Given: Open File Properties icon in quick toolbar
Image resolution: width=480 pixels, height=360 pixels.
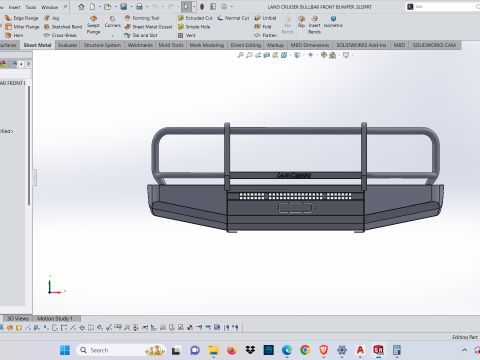Looking at the screenshot, I should 213,7.
